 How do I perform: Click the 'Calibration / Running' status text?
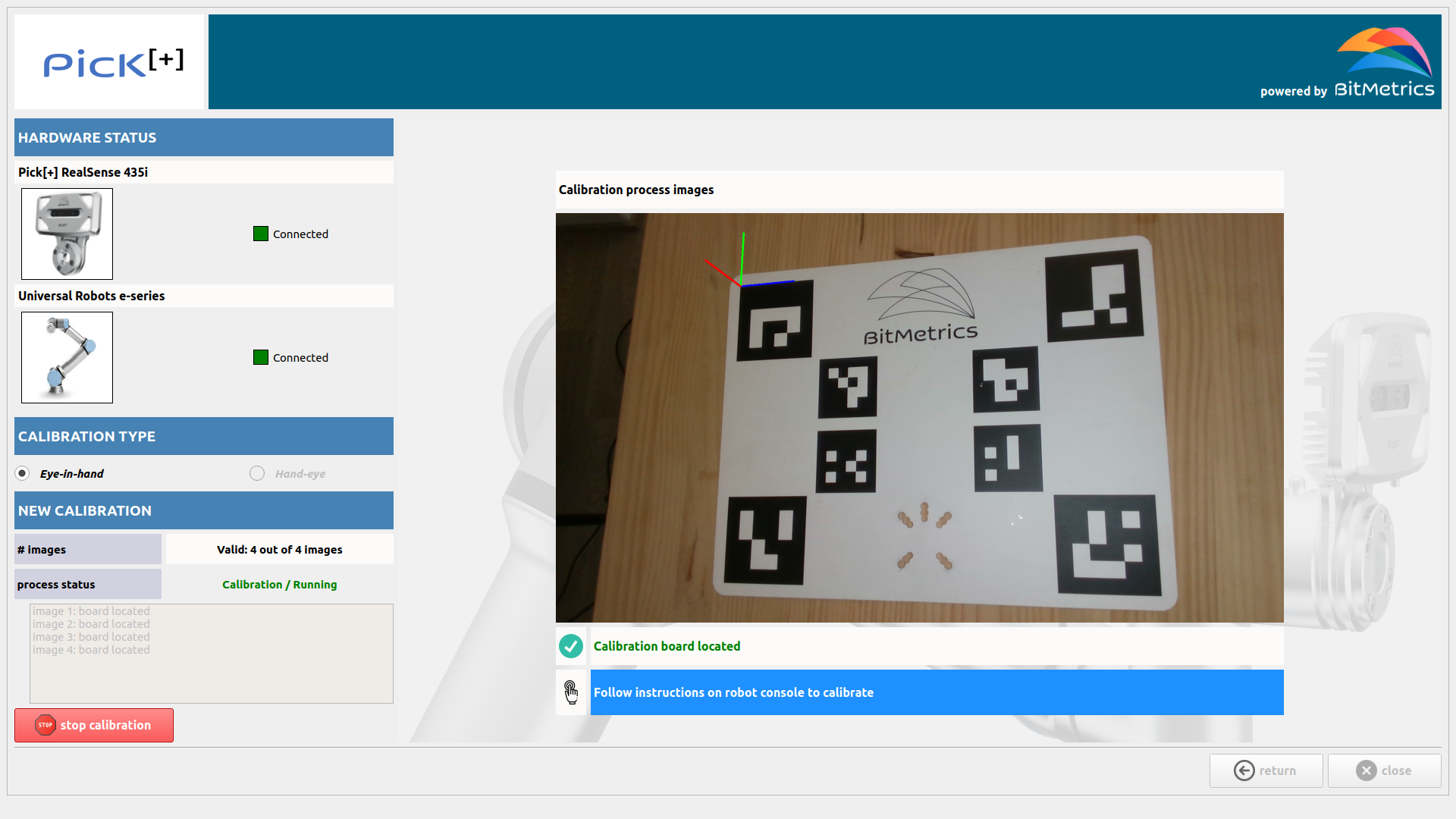click(x=280, y=585)
